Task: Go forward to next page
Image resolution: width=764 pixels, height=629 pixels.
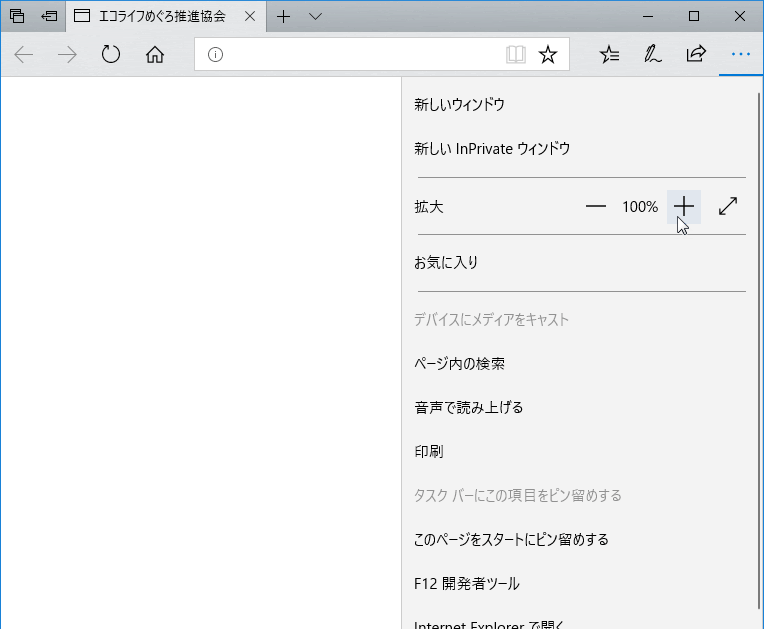Action: point(67,55)
